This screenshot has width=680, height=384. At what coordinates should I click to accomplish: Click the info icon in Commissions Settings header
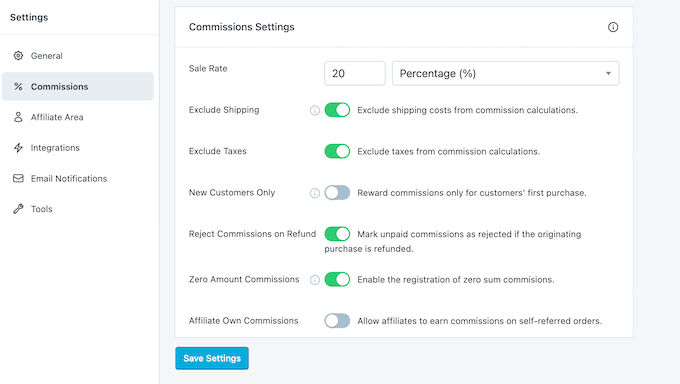click(613, 27)
